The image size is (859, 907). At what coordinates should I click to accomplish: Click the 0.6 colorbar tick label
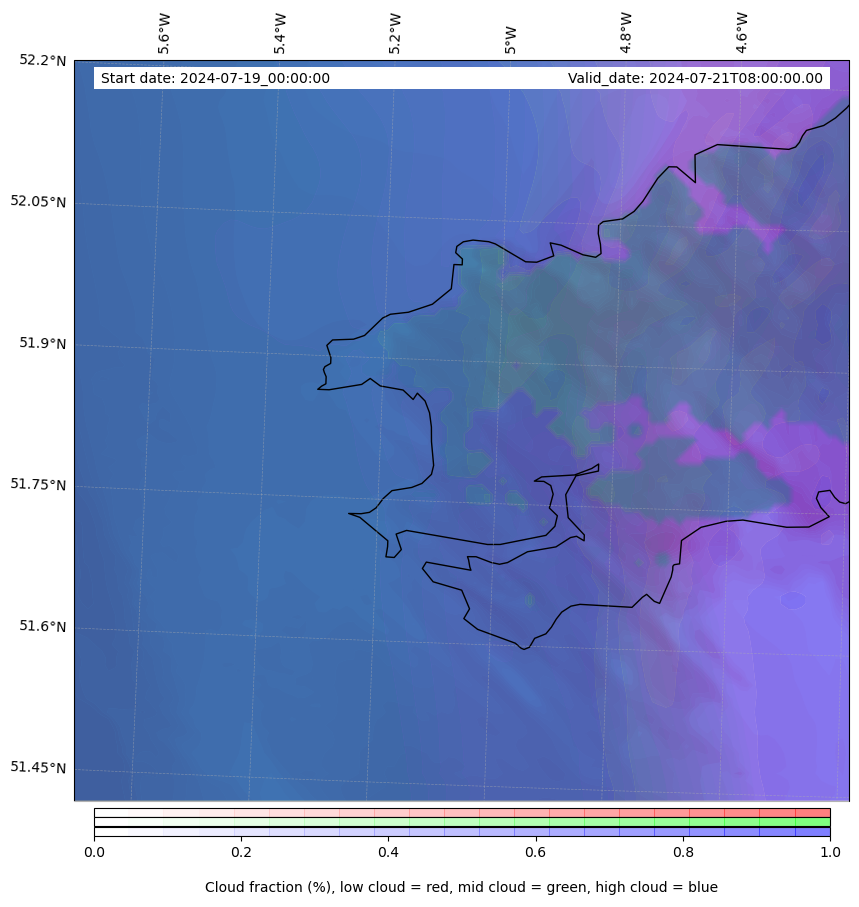pyautogui.click(x=536, y=852)
